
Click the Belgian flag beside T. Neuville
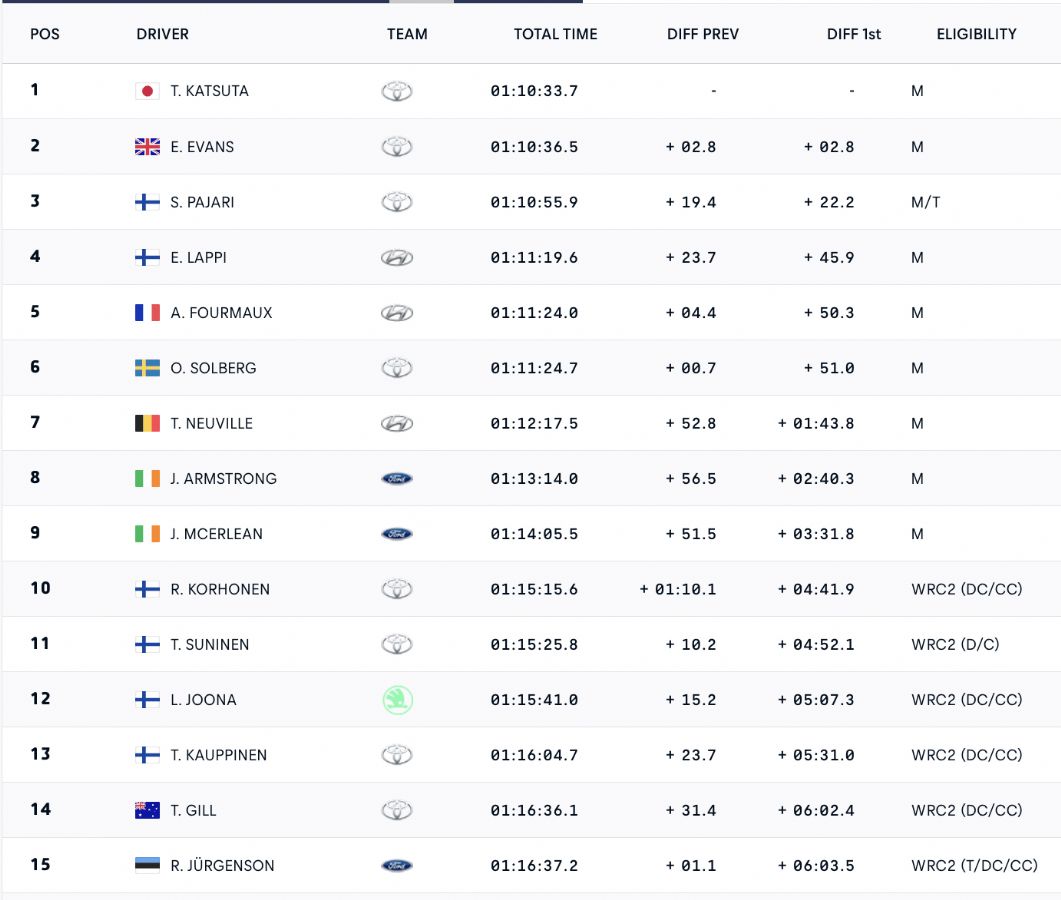tap(147, 424)
